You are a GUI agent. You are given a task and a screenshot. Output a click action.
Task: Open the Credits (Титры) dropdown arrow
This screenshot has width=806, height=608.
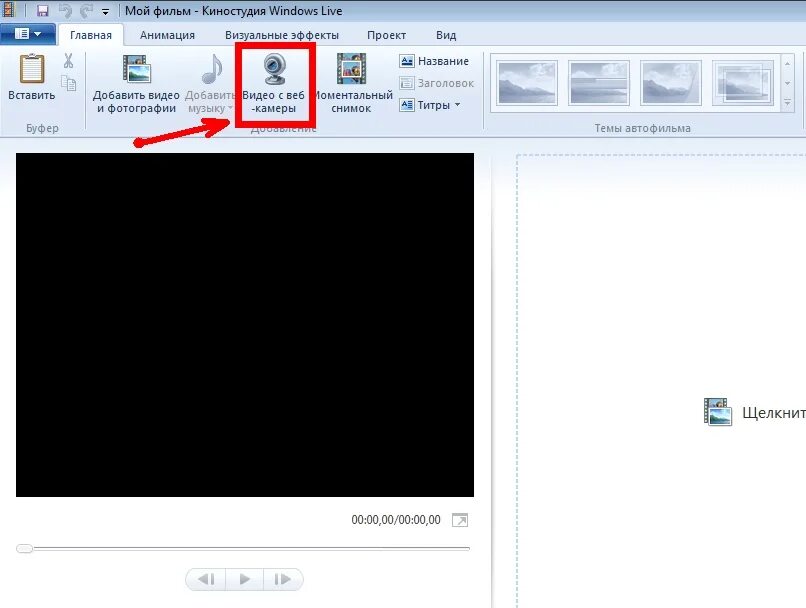click(x=457, y=105)
